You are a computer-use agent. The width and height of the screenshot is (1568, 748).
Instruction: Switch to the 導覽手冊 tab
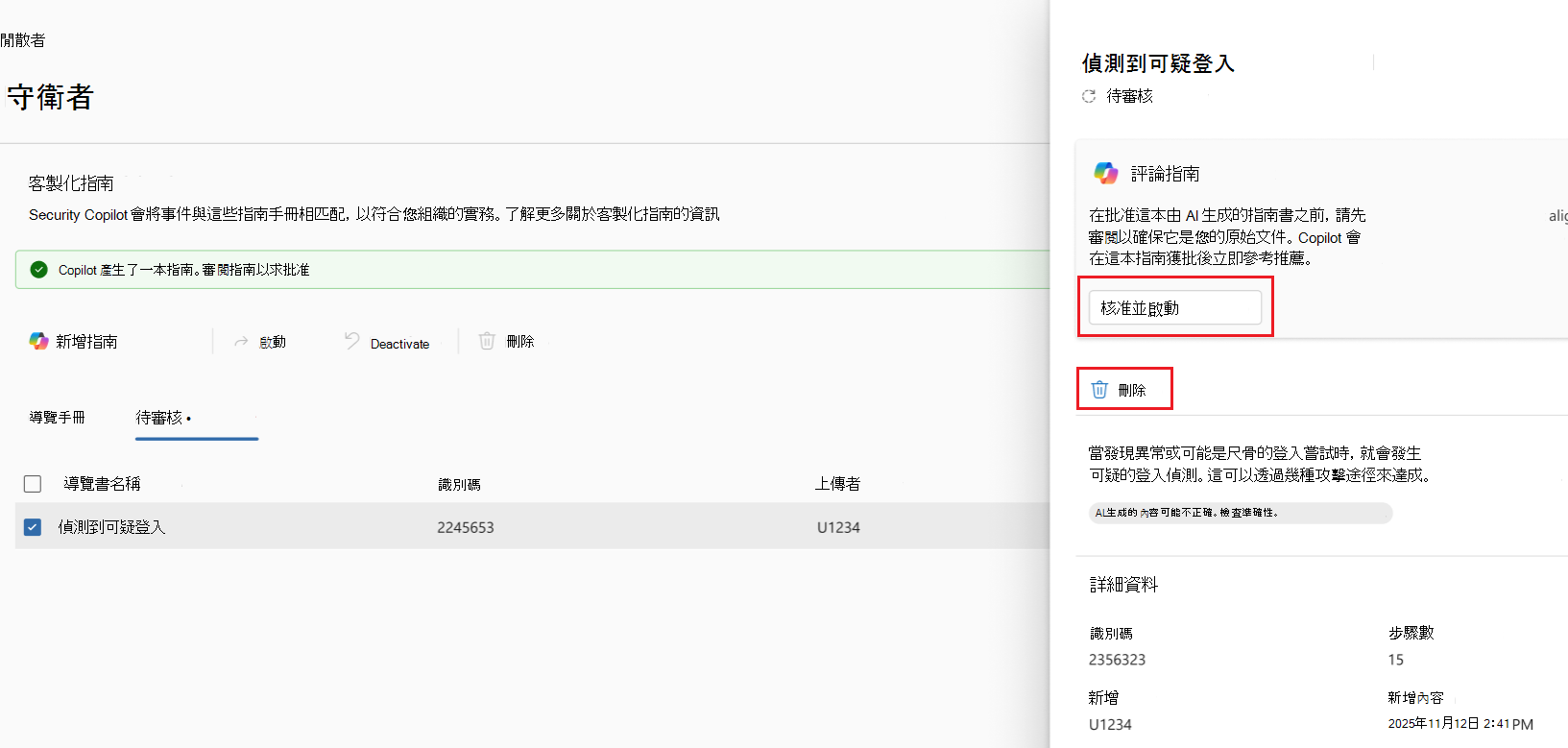pos(57,418)
